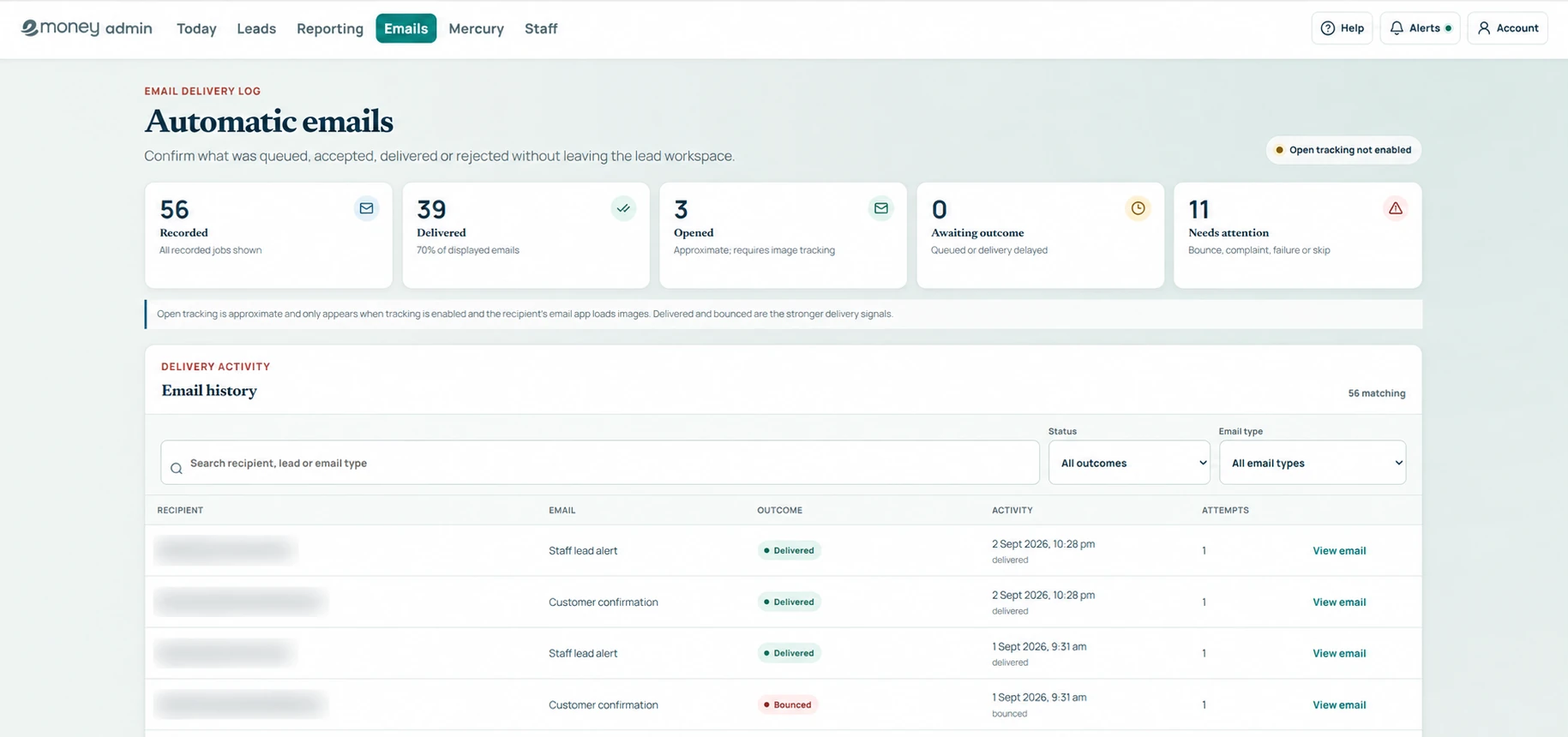Click the magnifier icon in the search box
1568x737 pixels.
177,468
